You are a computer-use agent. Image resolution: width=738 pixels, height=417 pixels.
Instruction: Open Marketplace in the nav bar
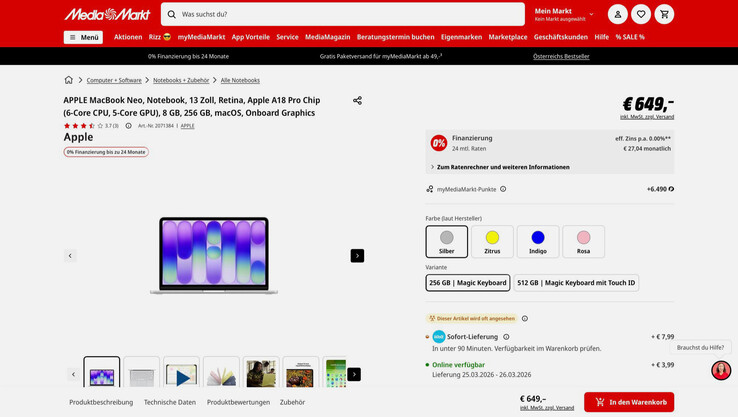(508, 37)
